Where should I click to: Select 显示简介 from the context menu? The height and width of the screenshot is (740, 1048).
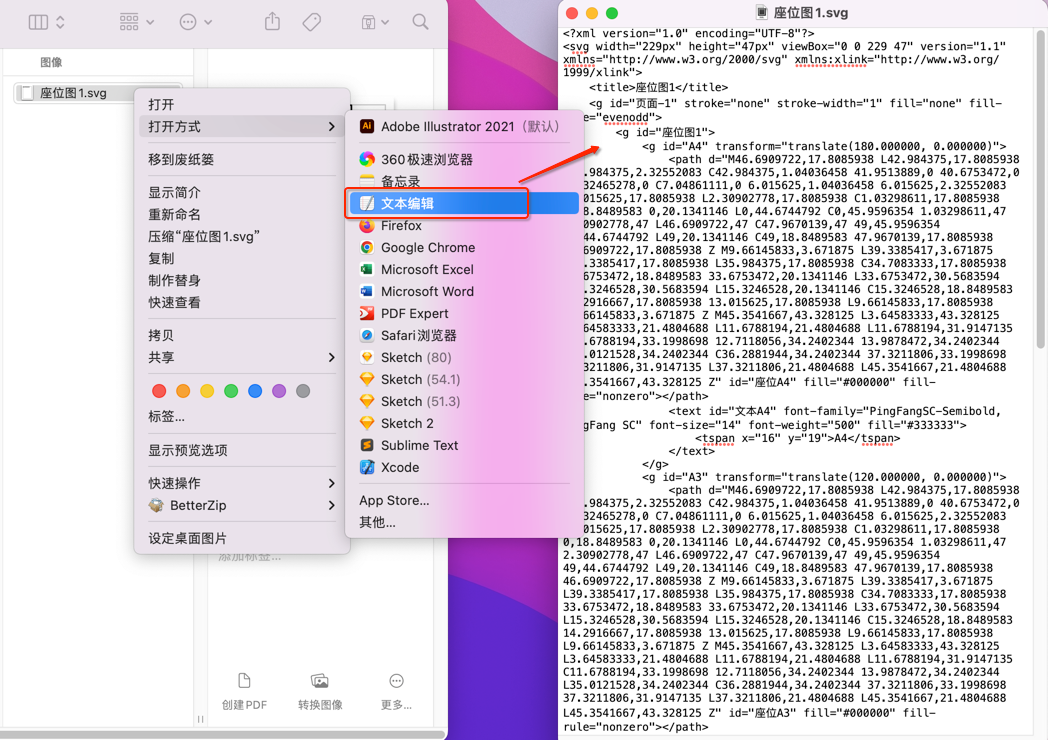click(242, 193)
